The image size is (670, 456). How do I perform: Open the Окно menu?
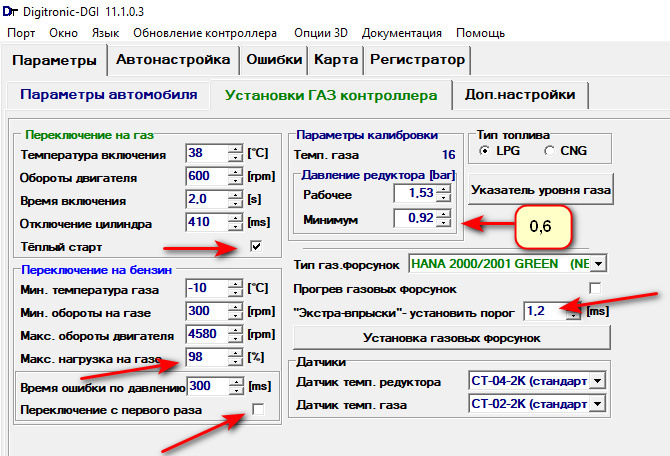click(63, 33)
